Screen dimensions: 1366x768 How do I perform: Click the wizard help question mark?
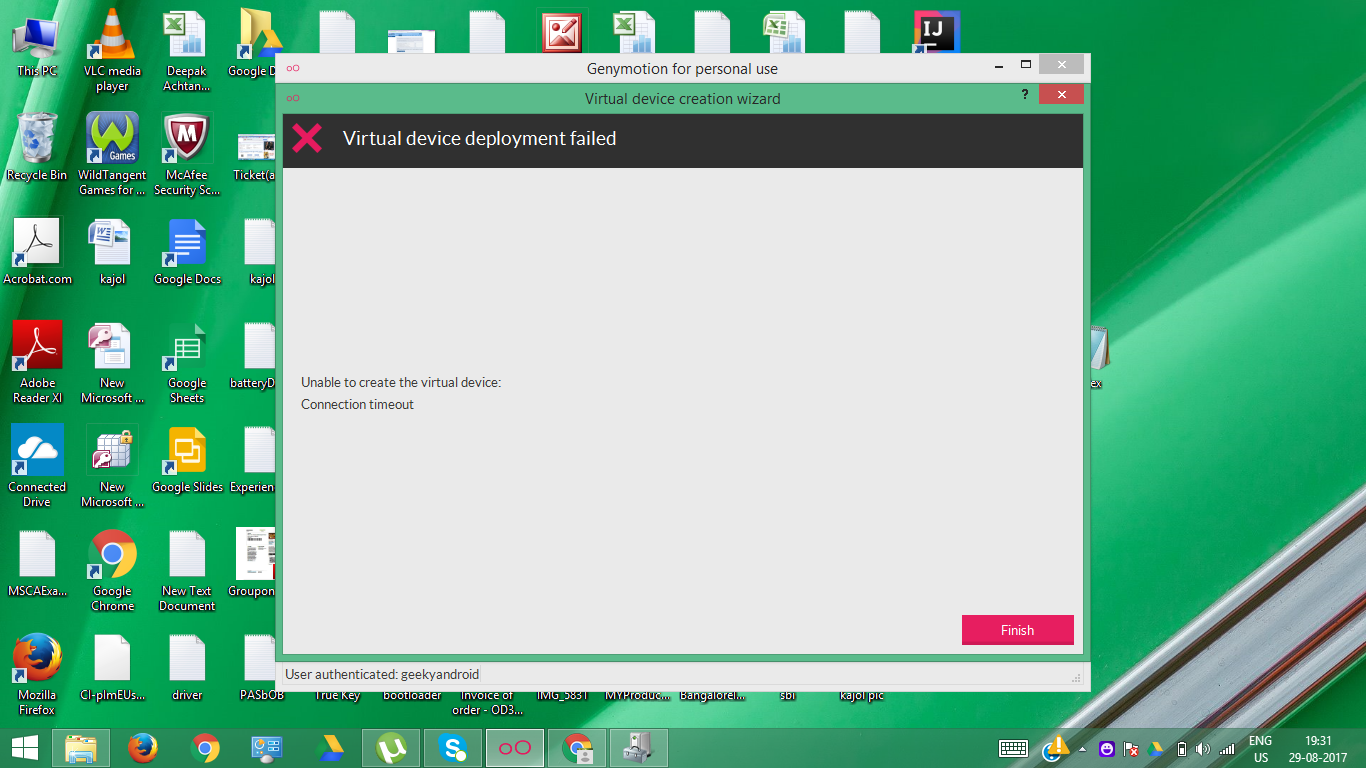coord(1025,95)
